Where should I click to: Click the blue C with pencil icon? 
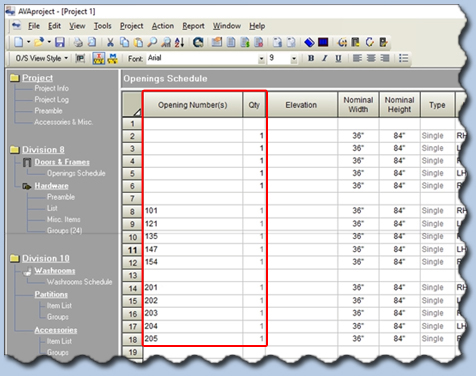pyautogui.click(x=370, y=42)
